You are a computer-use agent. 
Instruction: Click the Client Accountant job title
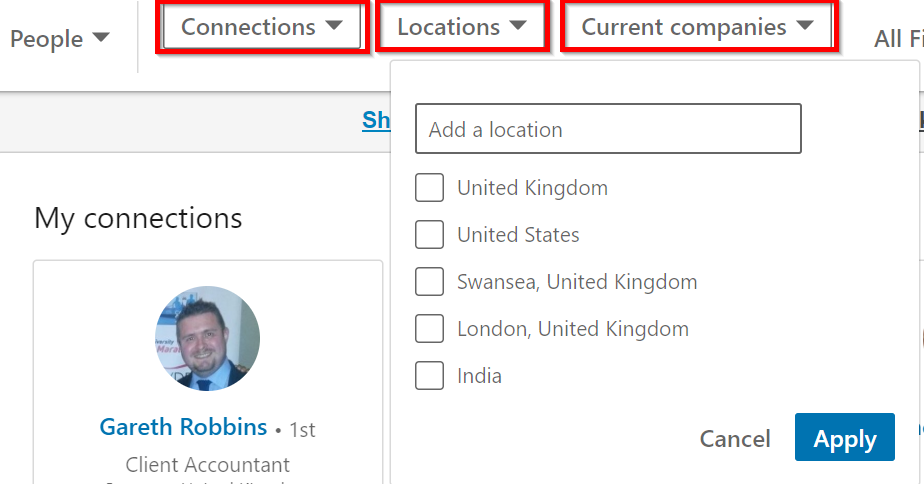(208, 464)
